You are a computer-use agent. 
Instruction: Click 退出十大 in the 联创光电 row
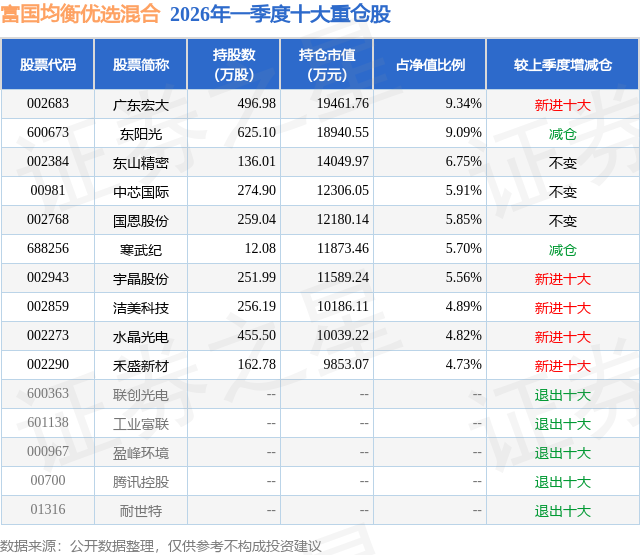563,395
